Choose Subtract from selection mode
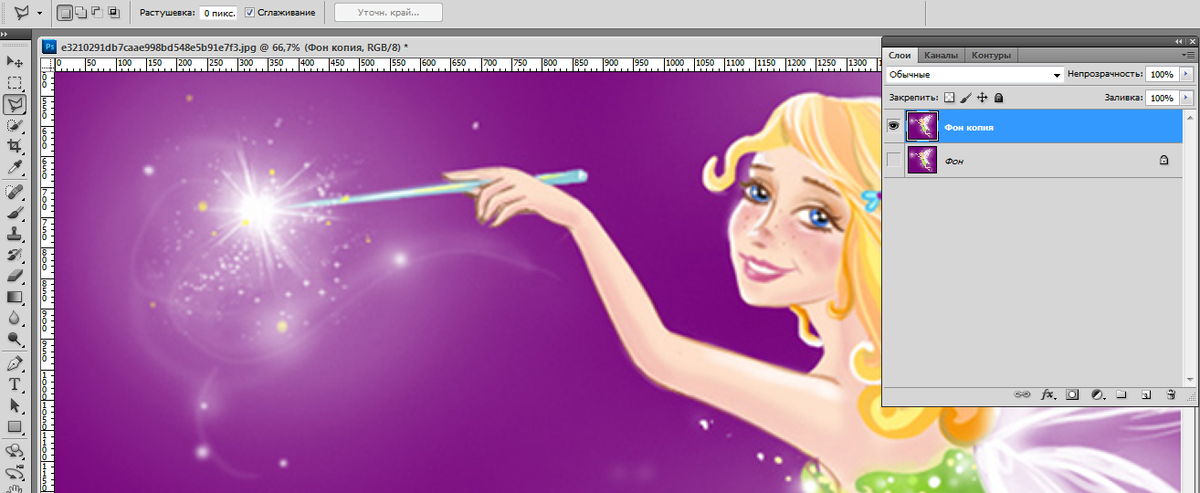The height and width of the screenshot is (493, 1200). (x=97, y=13)
